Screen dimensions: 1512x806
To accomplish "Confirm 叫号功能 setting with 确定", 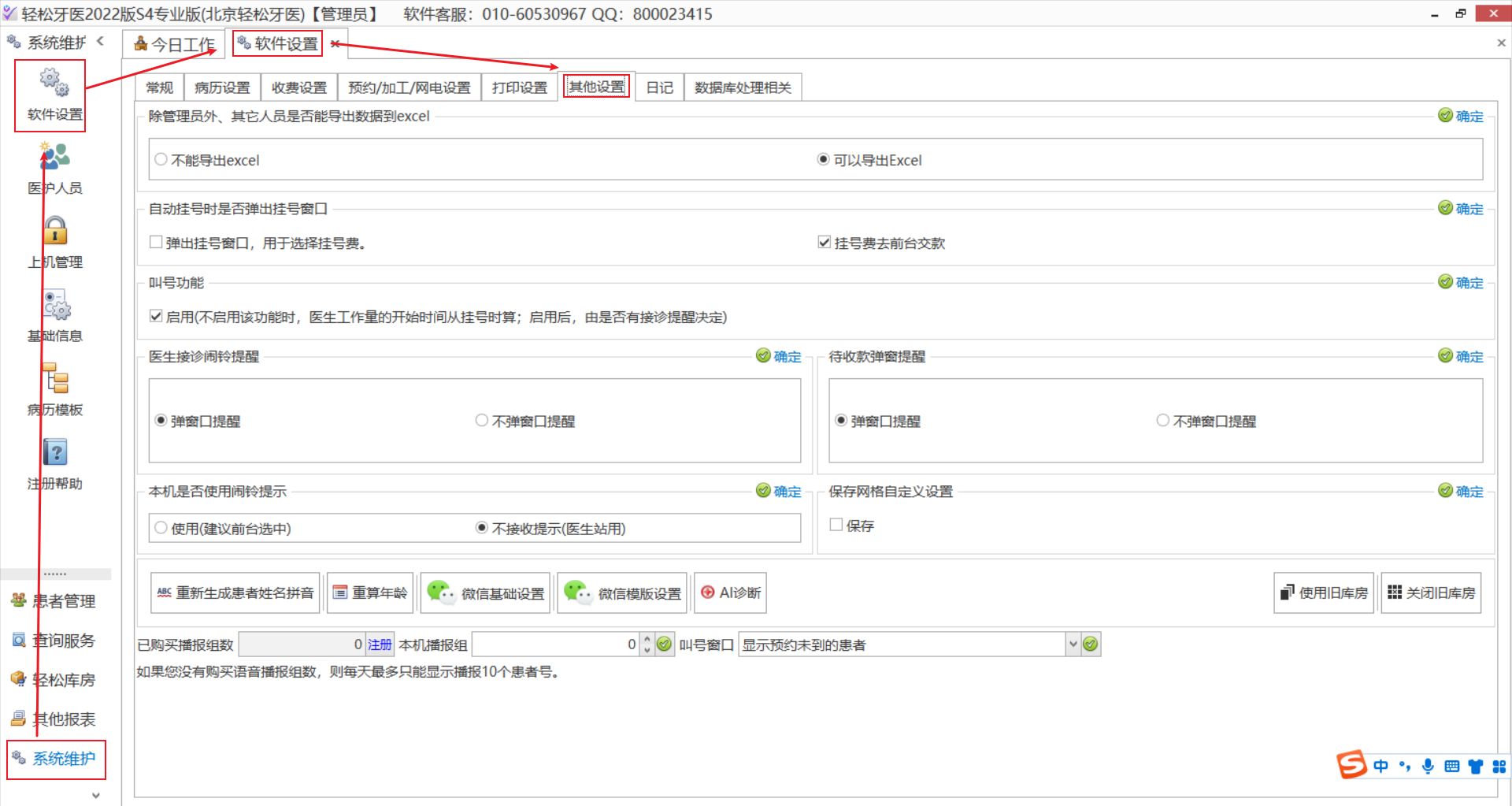I will pyautogui.click(x=1461, y=282).
